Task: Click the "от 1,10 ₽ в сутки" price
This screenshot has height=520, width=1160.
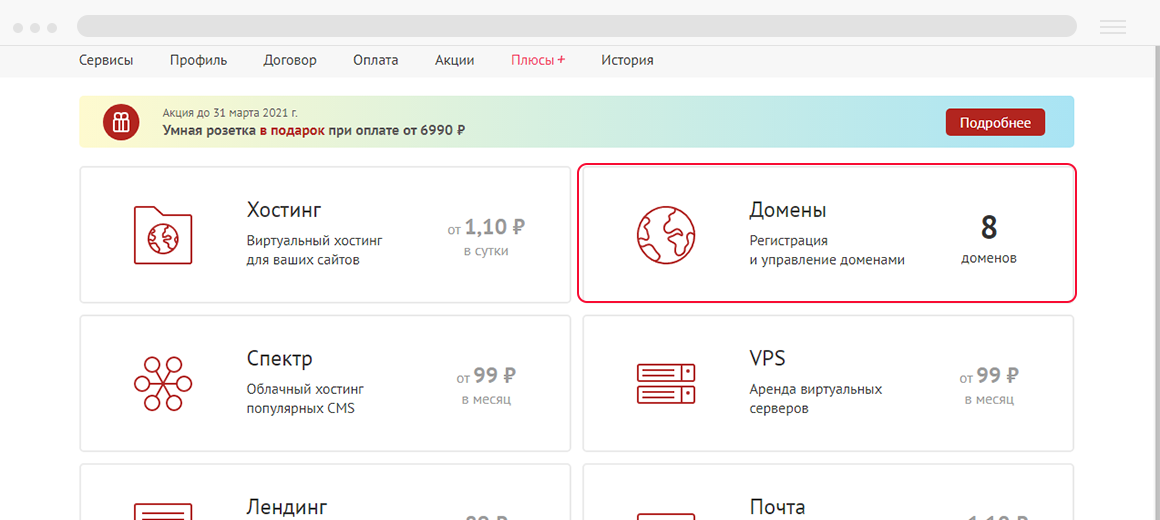Action: click(x=487, y=237)
